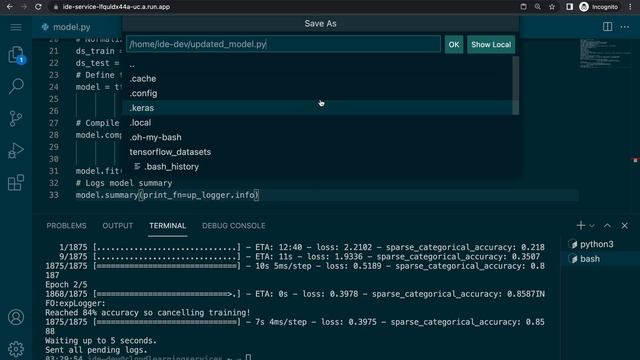Focus the Save As file path field

(283, 44)
